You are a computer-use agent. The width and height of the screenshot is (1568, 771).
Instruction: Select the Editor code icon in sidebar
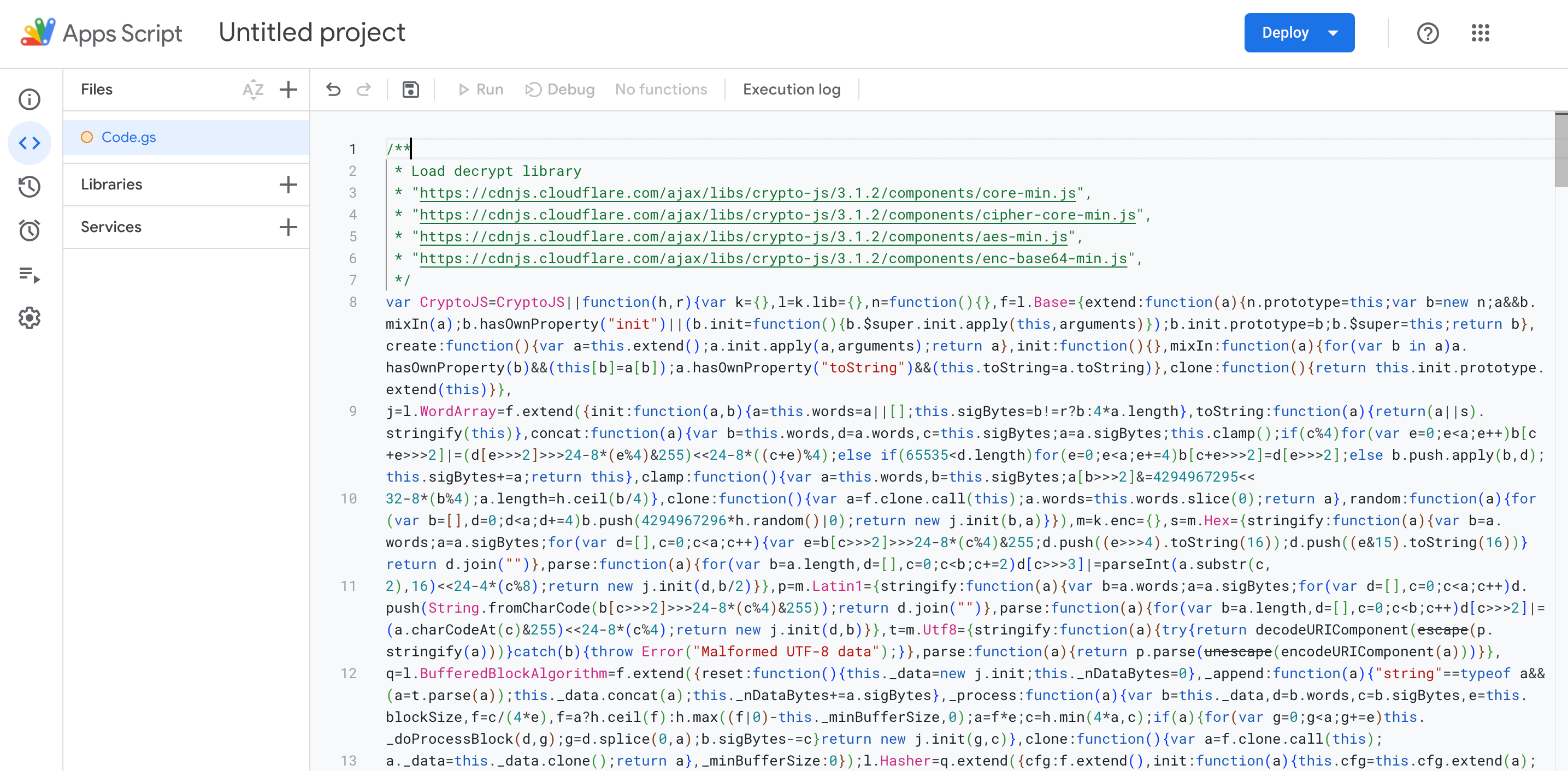click(x=29, y=143)
